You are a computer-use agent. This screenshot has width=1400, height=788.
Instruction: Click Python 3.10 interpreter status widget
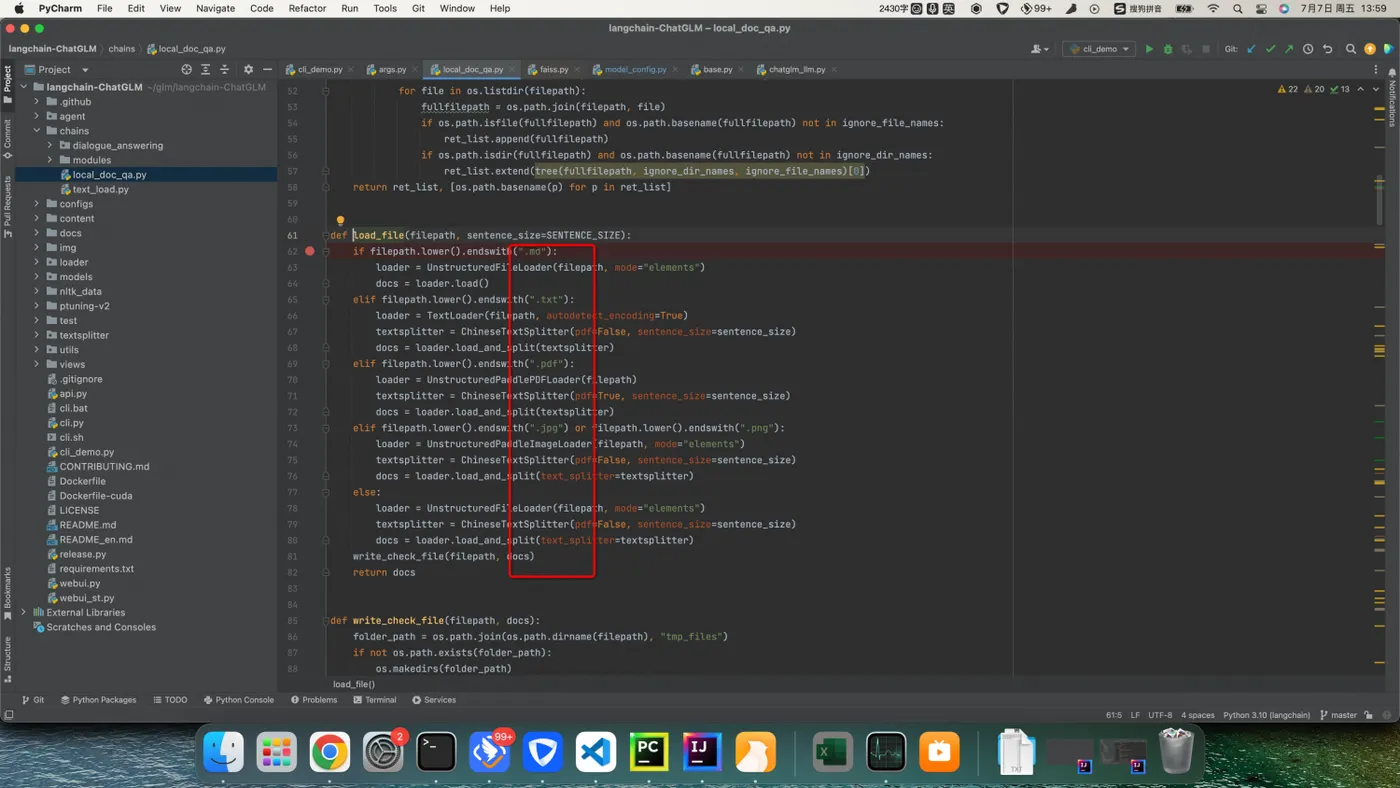tap(1266, 715)
